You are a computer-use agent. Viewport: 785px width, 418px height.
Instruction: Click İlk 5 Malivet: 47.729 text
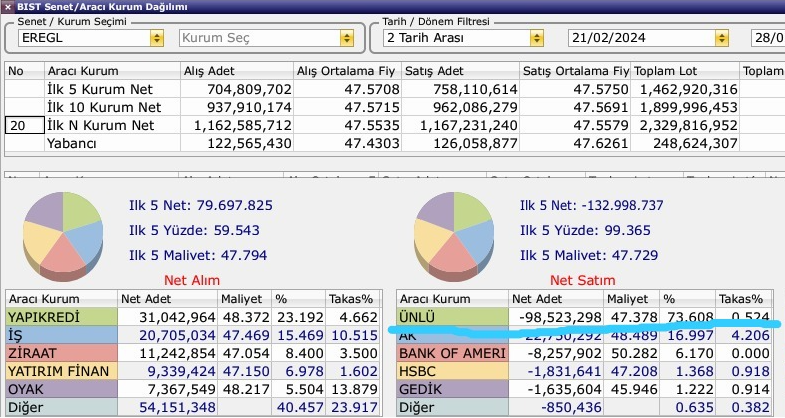(x=589, y=255)
